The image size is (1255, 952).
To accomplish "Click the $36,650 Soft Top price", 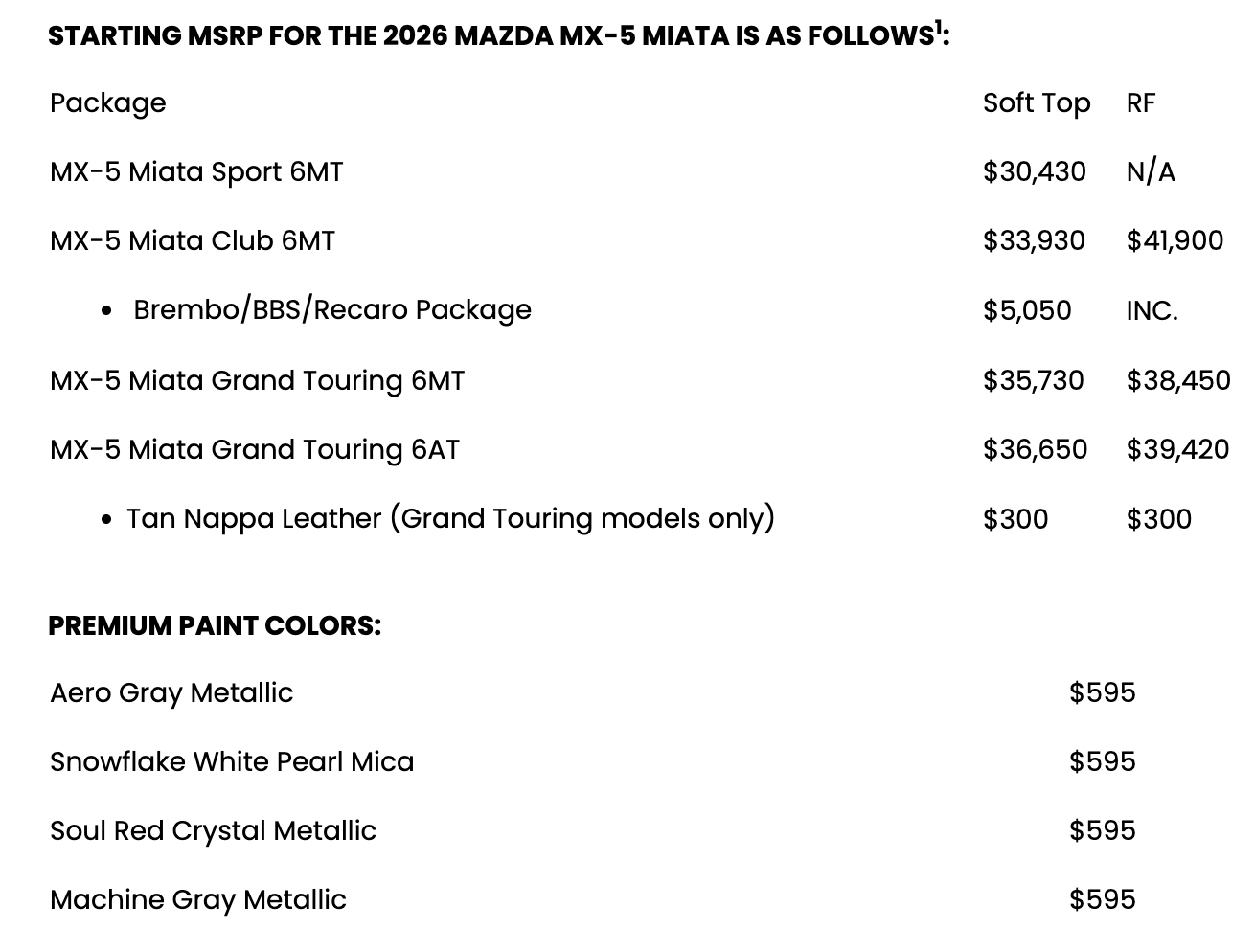I will click(1035, 449).
